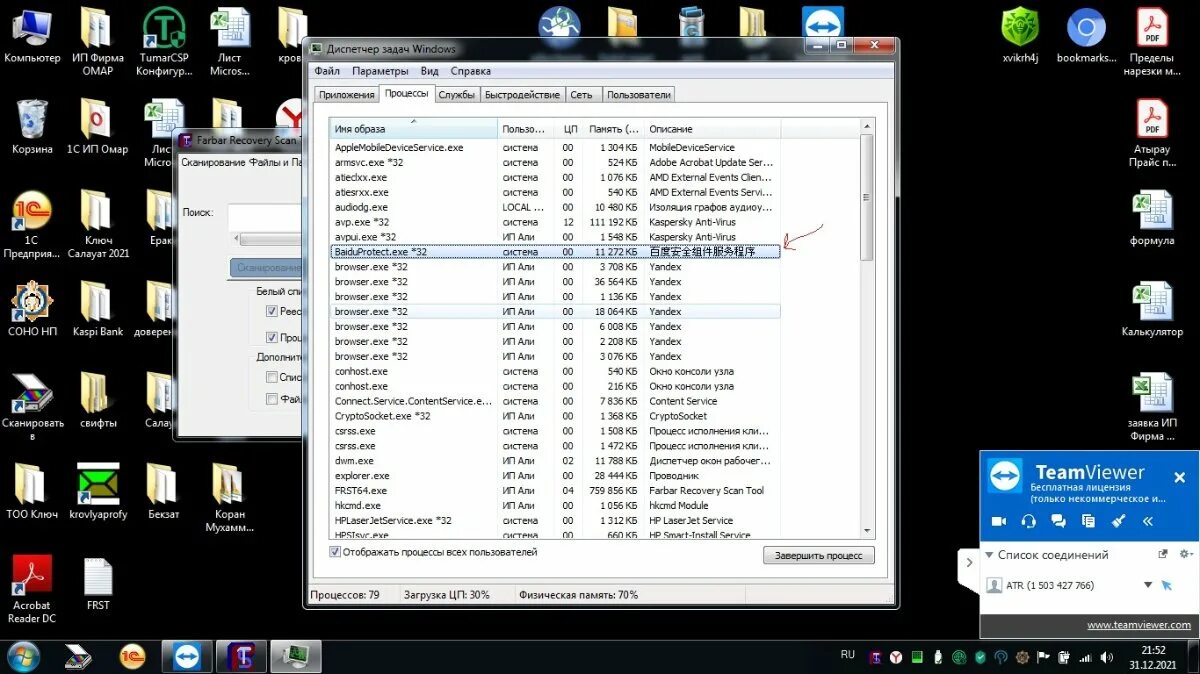Click the Завершить процесс button
This screenshot has height=674, width=1200.
[x=818, y=555]
